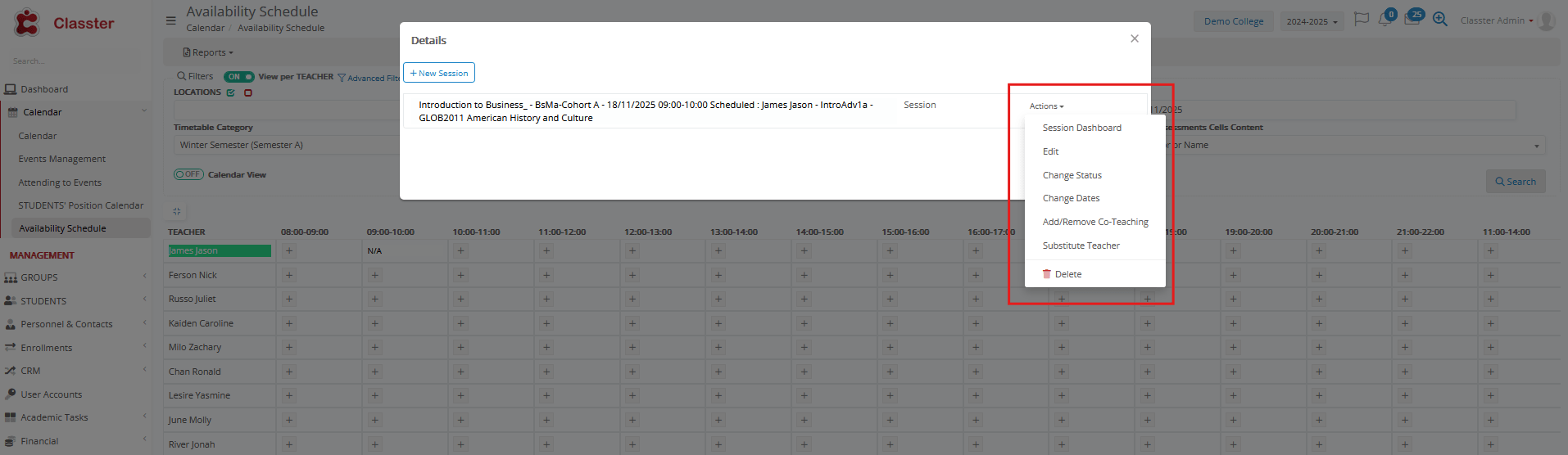Select Change Status from the actions menu
The image size is (1568, 455).
(x=1072, y=175)
